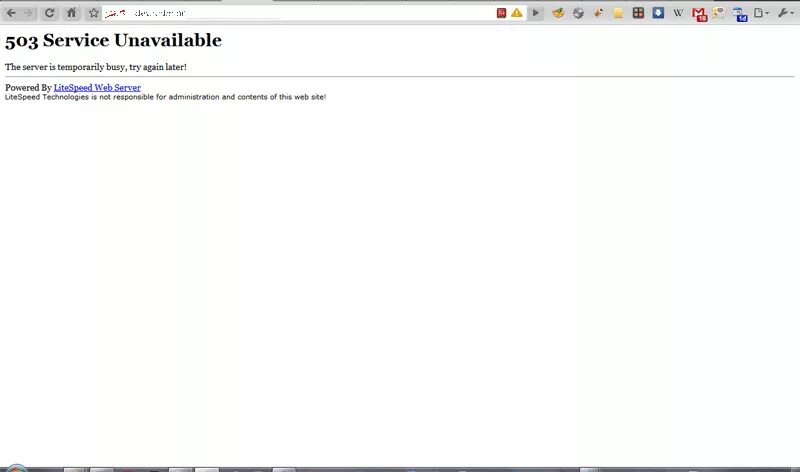
Task: Open the small brown brush extension icon
Action: [598, 13]
